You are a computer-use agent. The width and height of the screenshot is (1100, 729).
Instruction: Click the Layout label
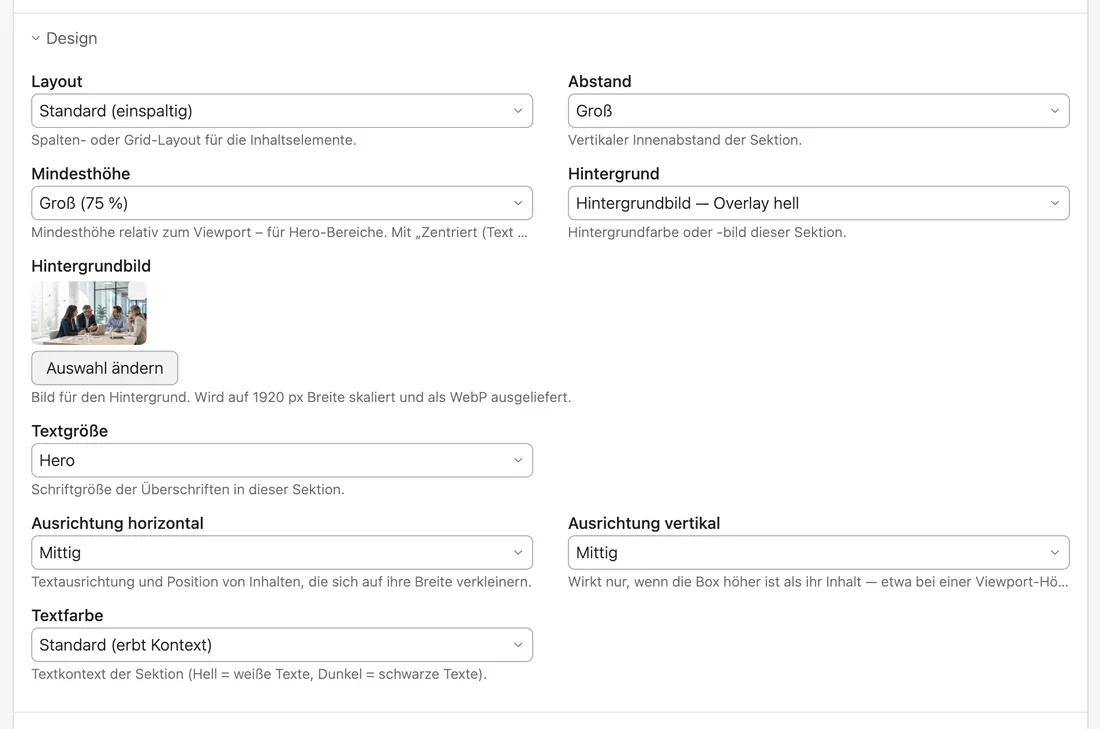tap(57, 81)
